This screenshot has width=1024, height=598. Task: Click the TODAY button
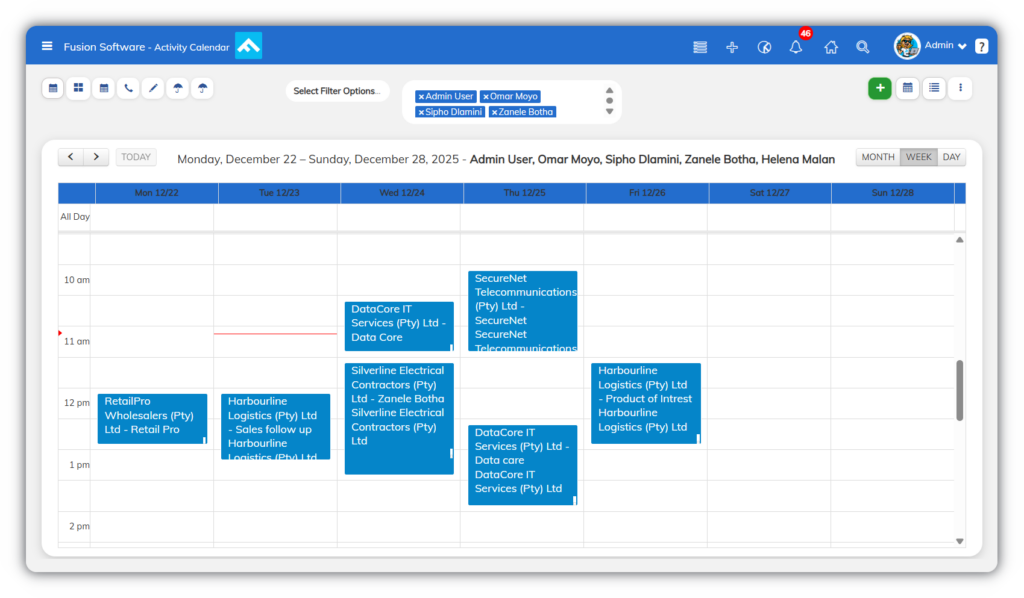coord(136,157)
